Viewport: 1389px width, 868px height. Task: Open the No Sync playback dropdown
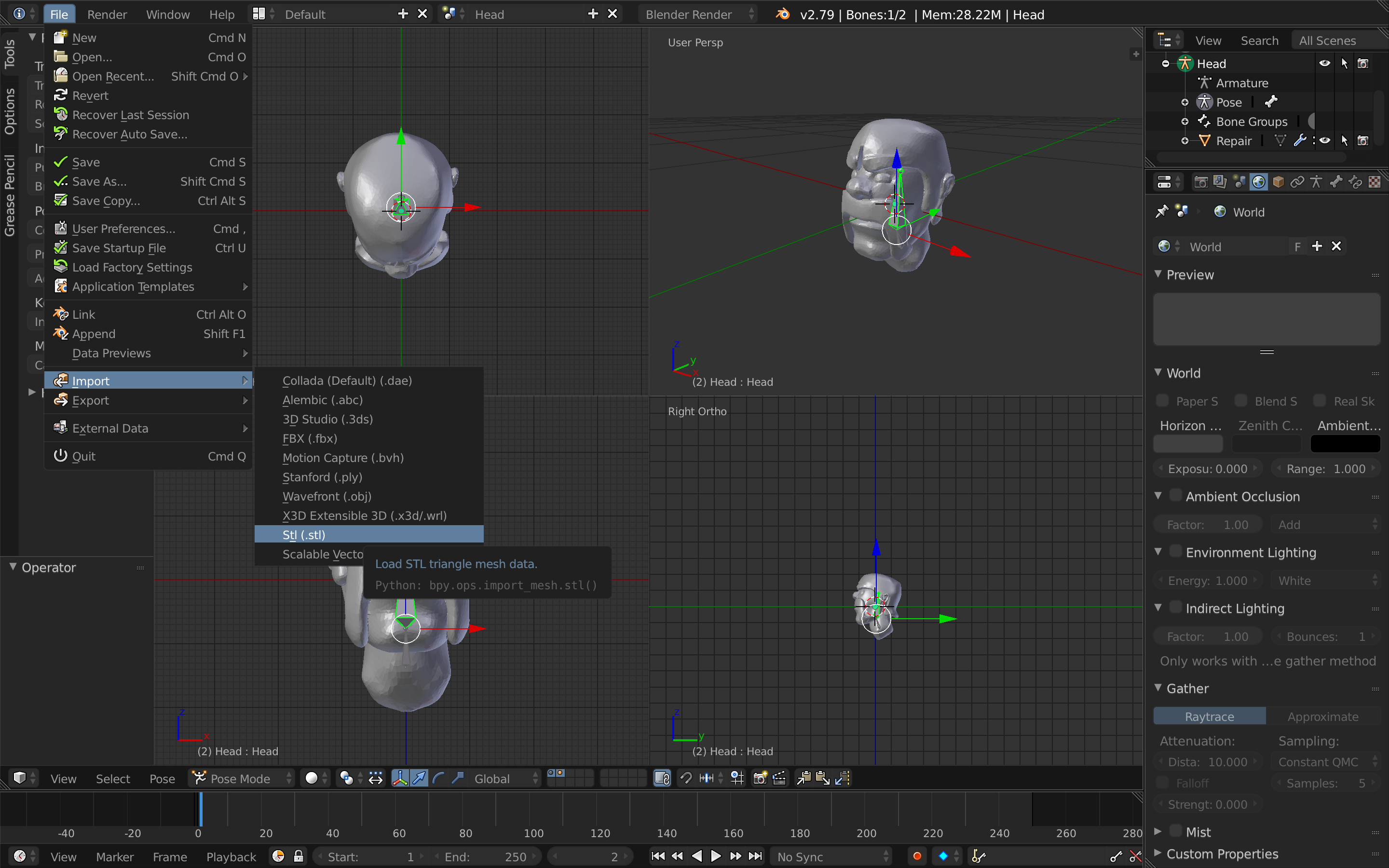click(831, 856)
